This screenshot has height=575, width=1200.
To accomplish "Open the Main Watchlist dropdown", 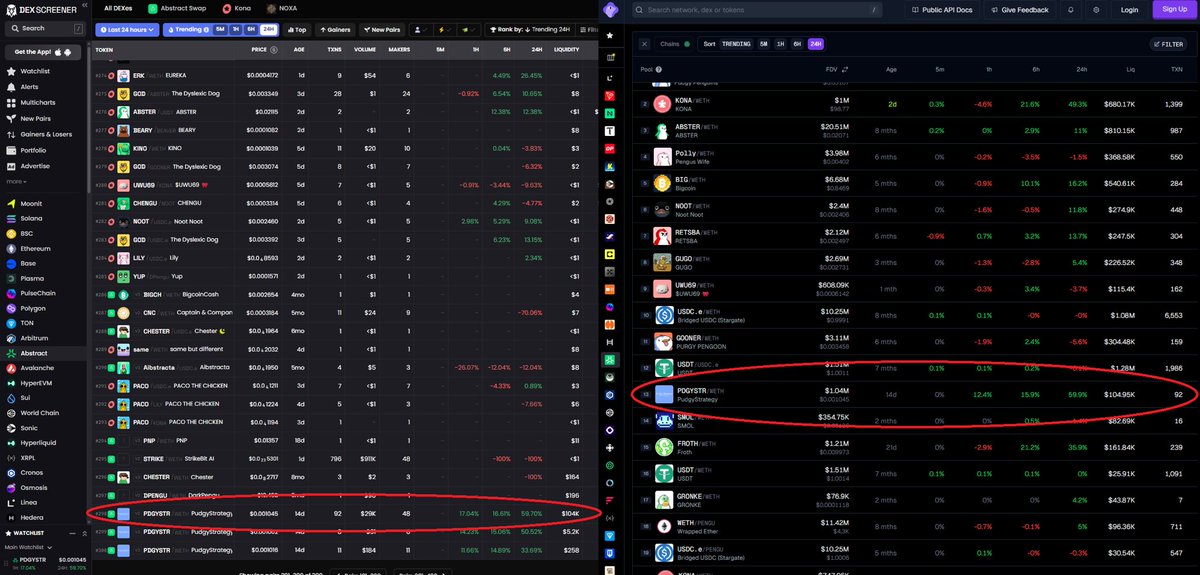I will (29, 548).
